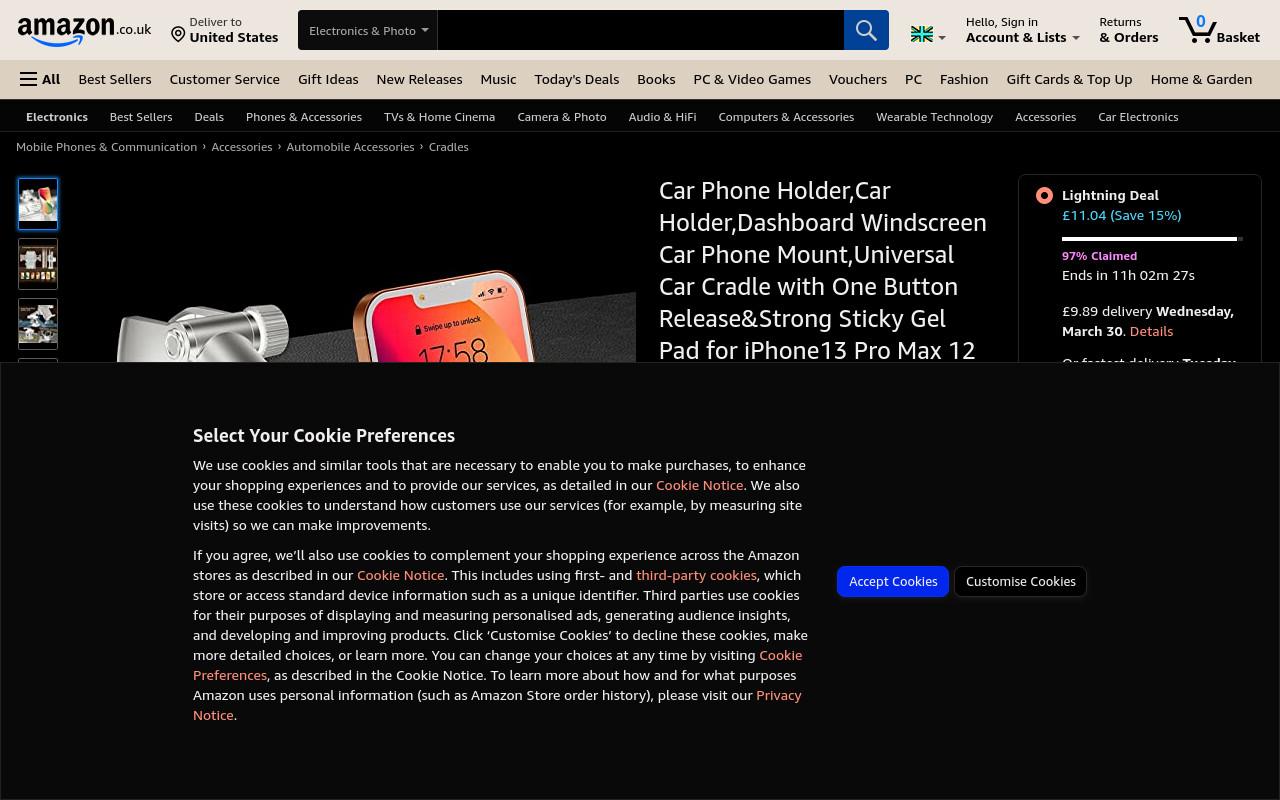Open the delivery Details link
Viewport: 1280px width, 800px height.
point(1151,331)
